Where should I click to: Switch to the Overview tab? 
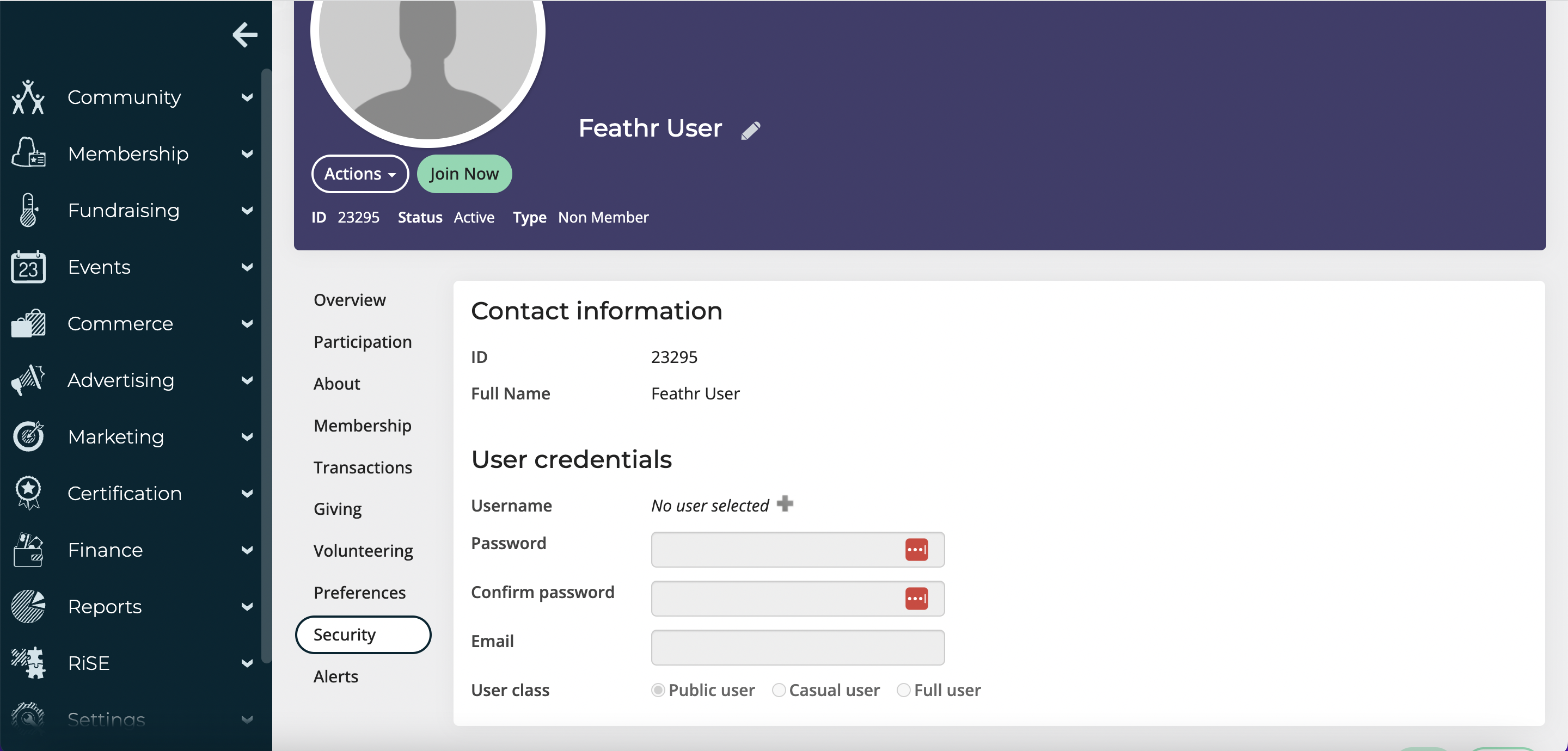[350, 300]
